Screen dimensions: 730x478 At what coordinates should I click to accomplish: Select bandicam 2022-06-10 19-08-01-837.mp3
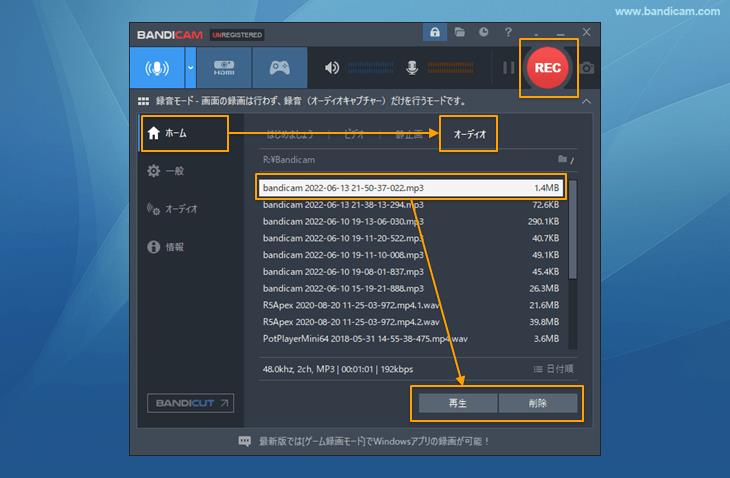pos(411,272)
